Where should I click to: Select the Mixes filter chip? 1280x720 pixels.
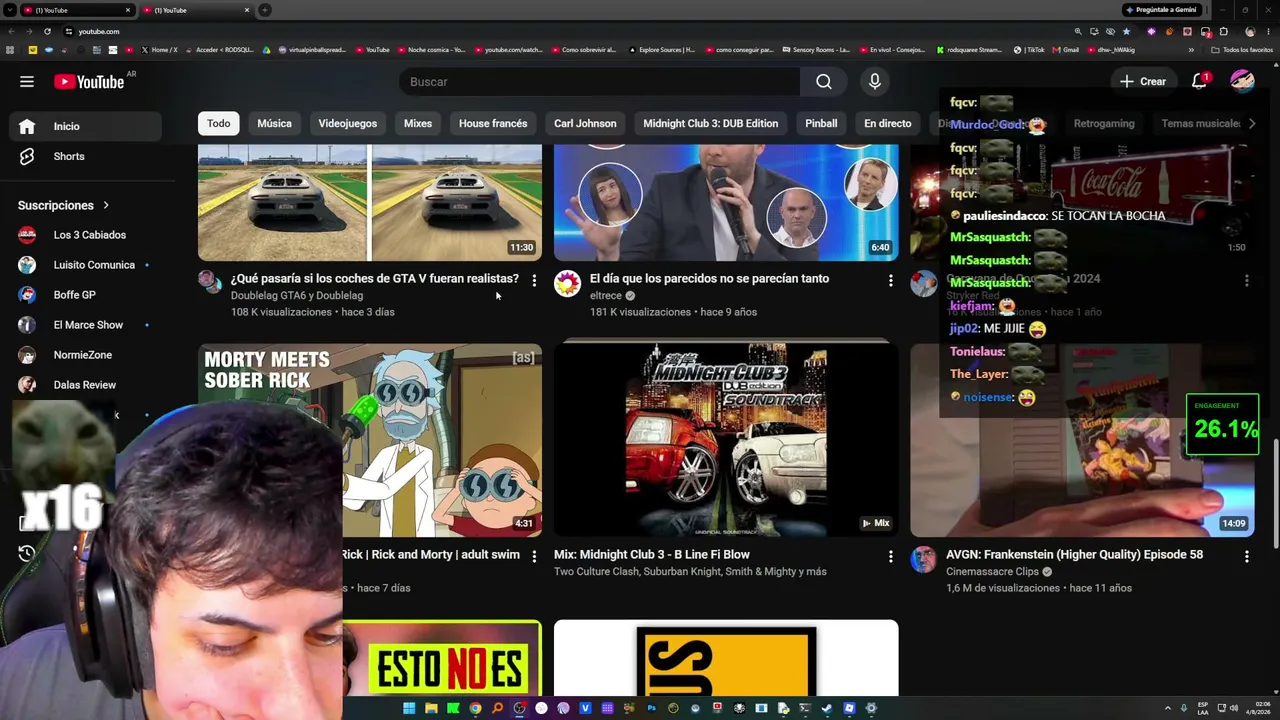[418, 123]
